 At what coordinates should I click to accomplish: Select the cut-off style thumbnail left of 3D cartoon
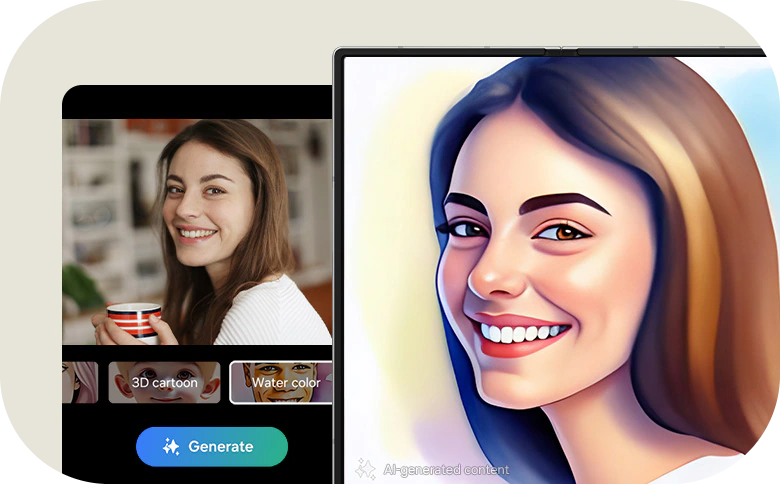pyautogui.click(x=80, y=382)
